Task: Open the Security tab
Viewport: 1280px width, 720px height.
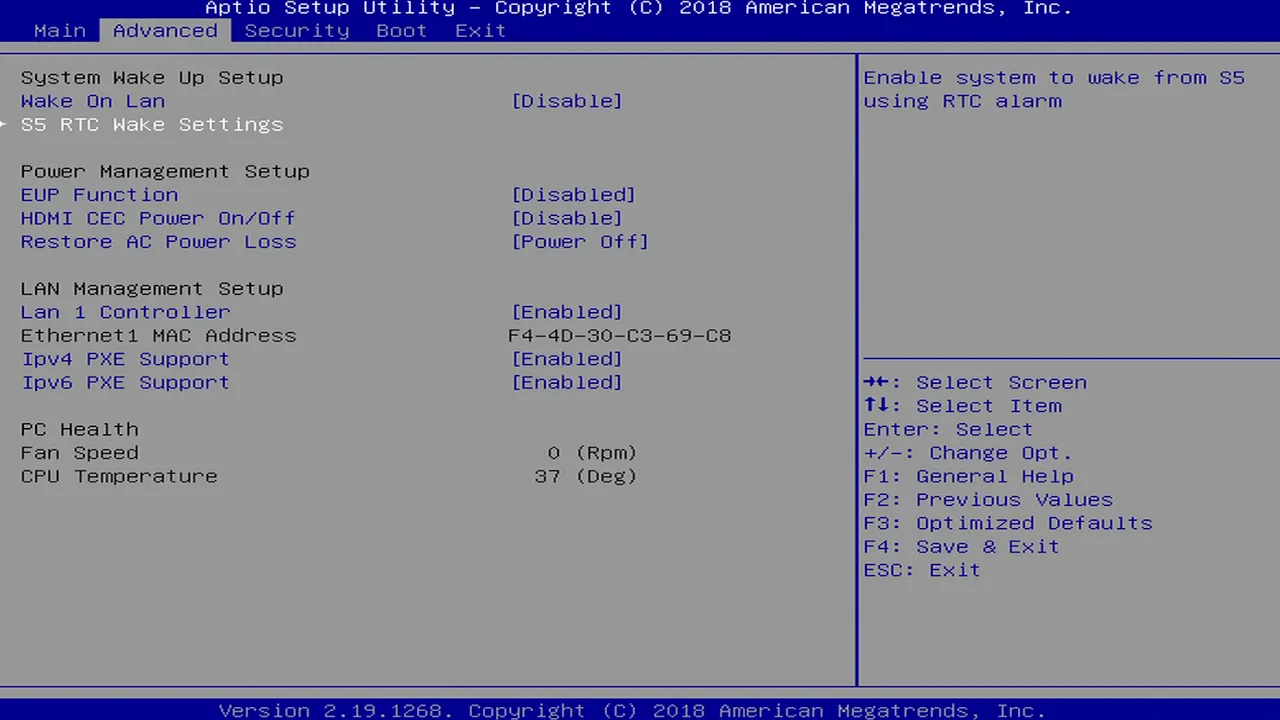Action: tap(297, 30)
